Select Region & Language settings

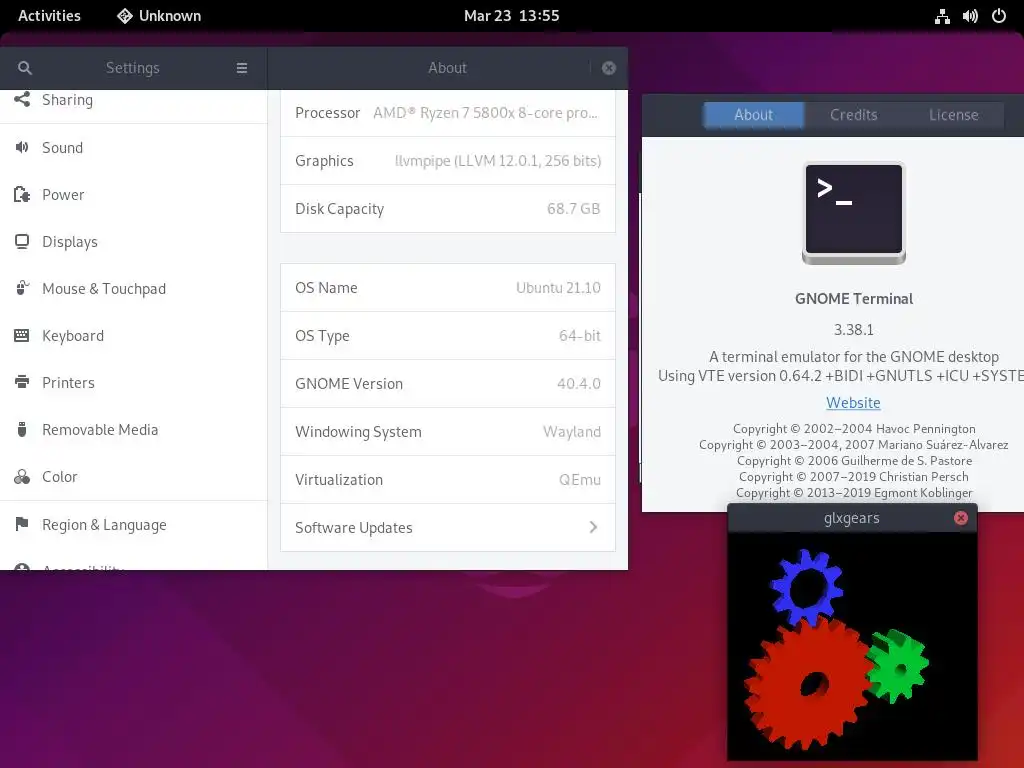(x=133, y=525)
